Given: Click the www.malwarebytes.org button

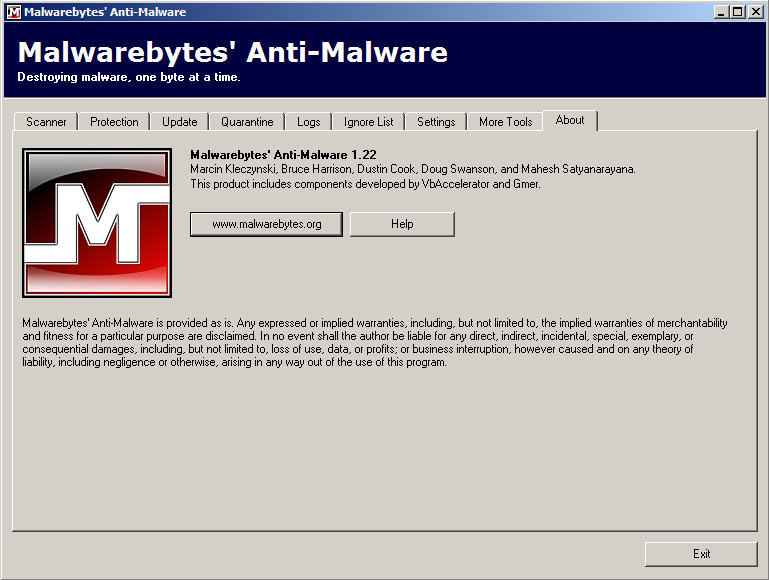Looking at the screenshot, I should coord(266,224).
